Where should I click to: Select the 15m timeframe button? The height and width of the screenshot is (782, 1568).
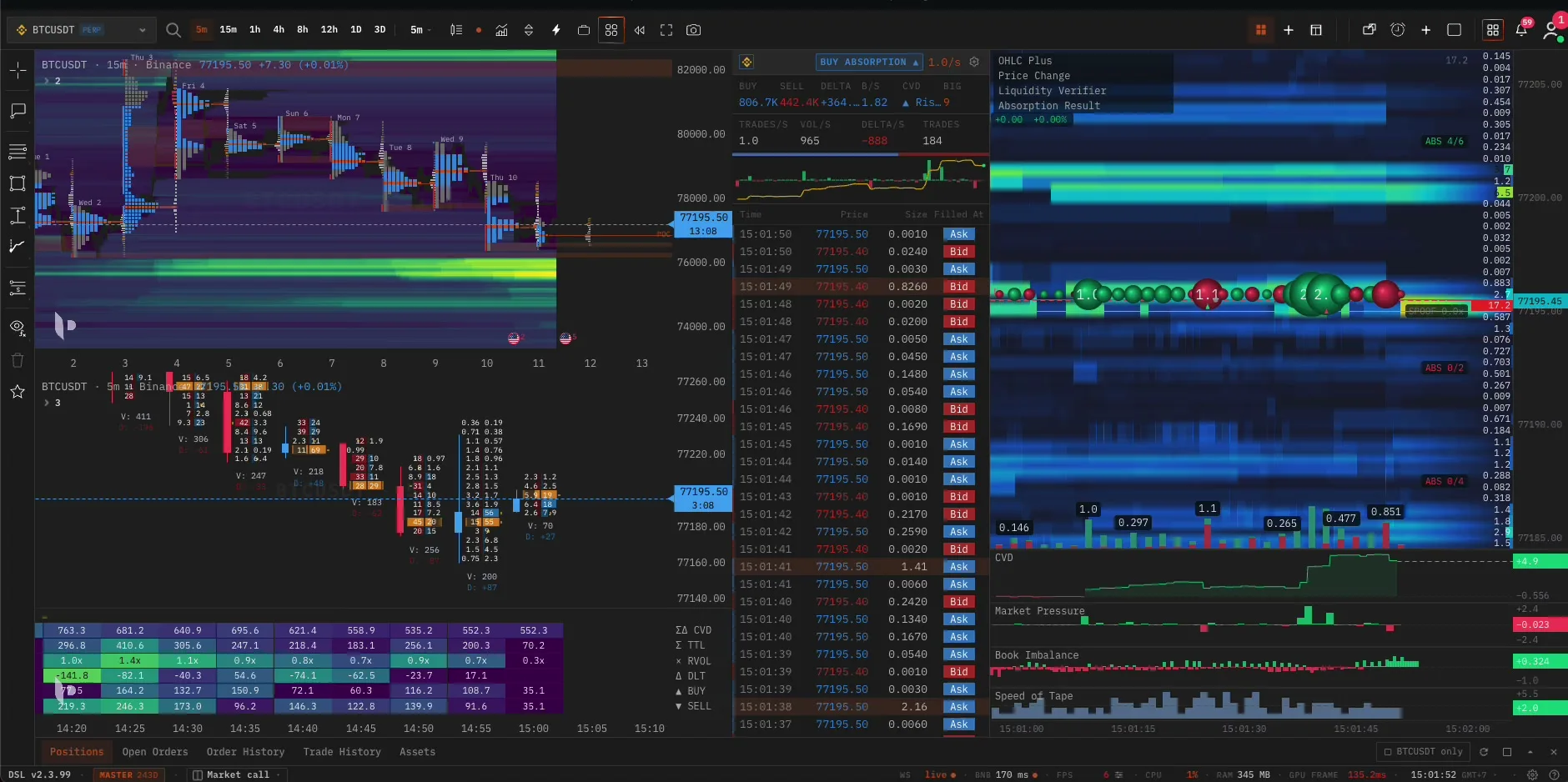tap(228, 30)
